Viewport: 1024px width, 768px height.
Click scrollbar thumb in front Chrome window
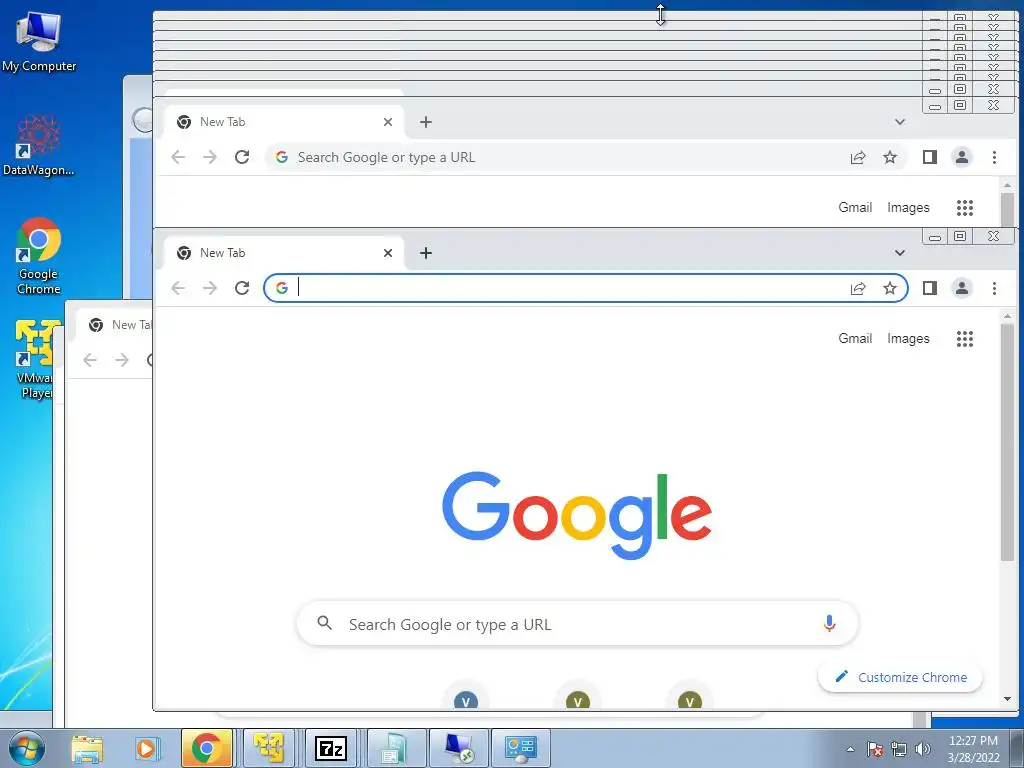1007,441
